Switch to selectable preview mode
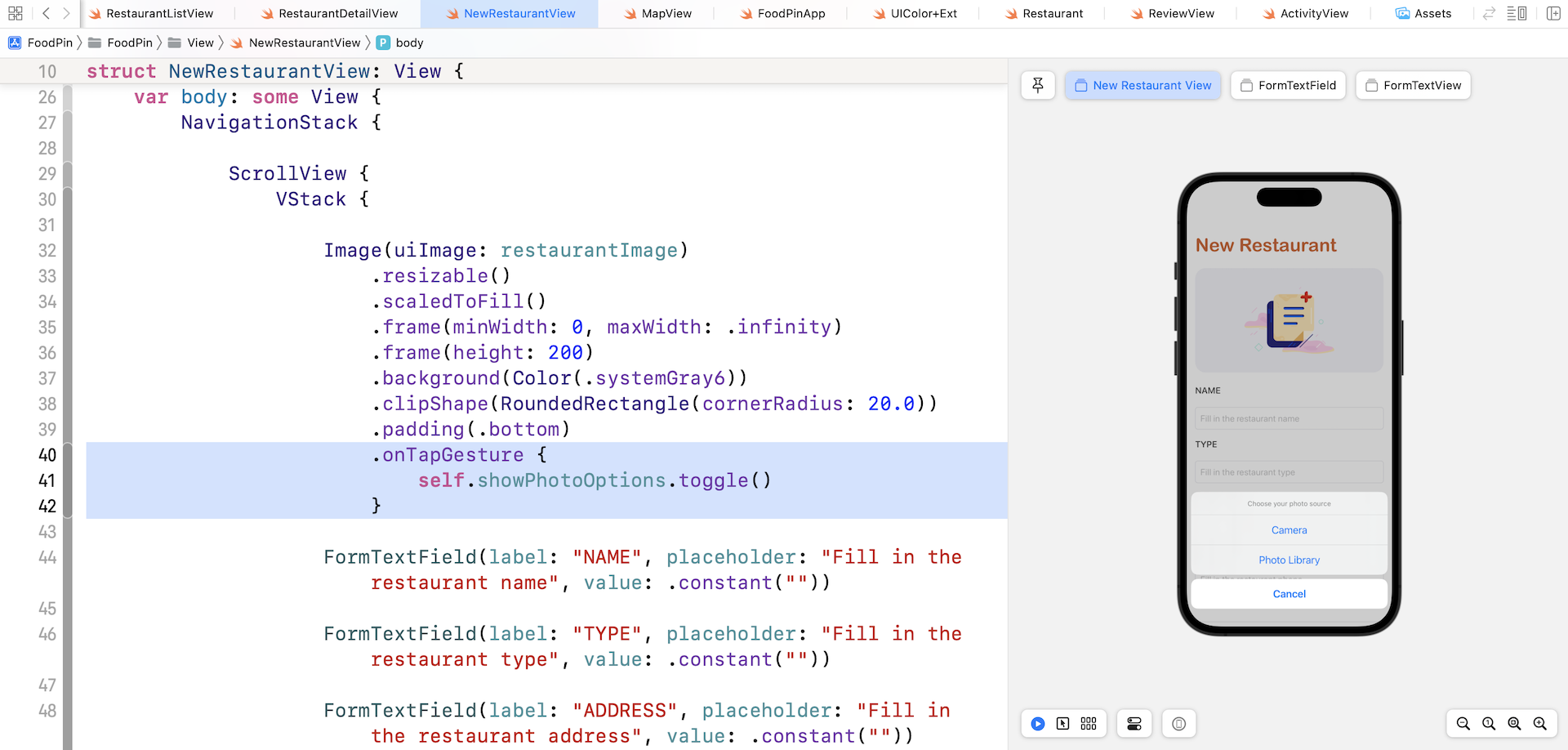 pos(1062,724)
